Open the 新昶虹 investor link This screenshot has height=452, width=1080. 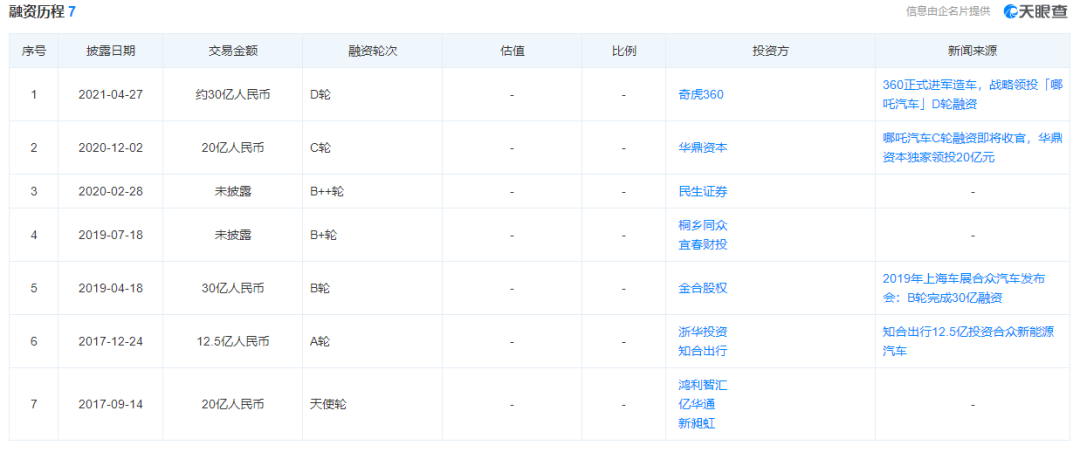click(x=697, y=423)
